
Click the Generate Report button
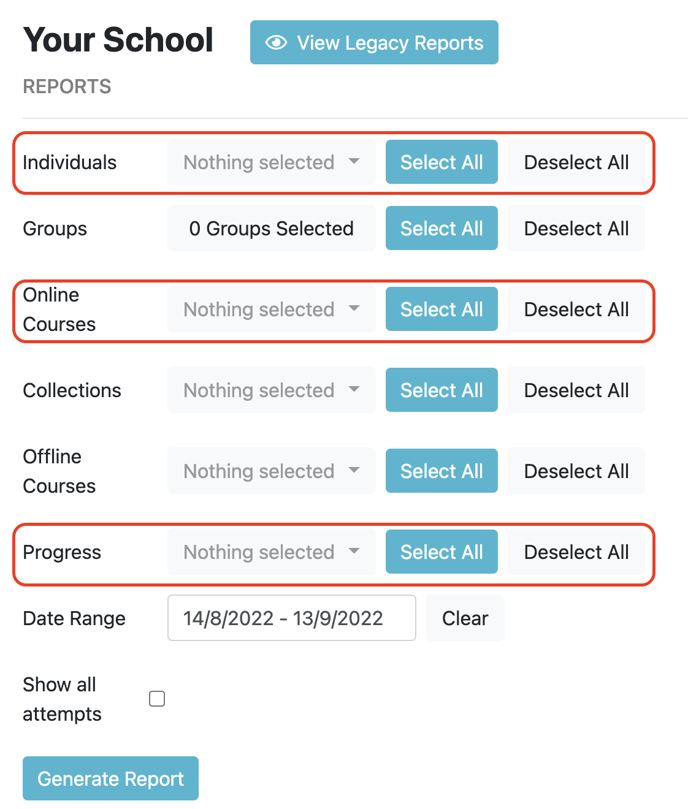pos(110,778)
